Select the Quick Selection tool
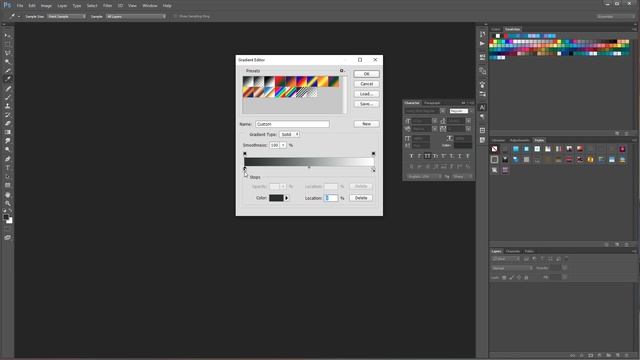Image resolution: width=640 pixels, height=360 pixels. 8,62
